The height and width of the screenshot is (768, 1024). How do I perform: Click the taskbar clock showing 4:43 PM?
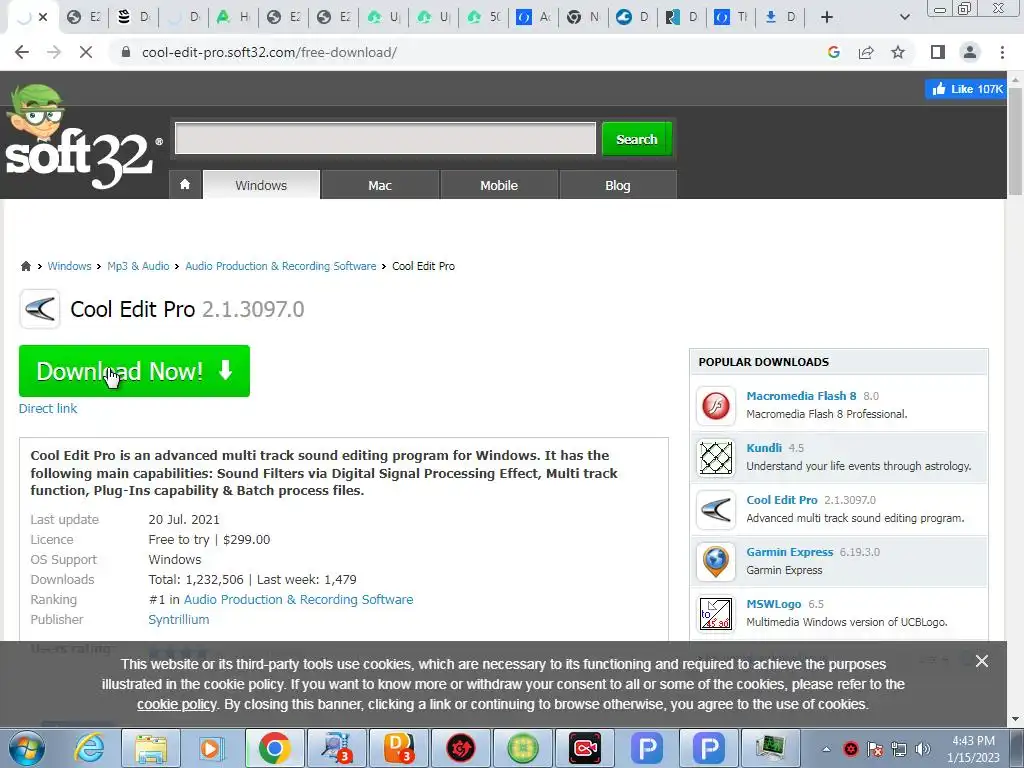973,749
